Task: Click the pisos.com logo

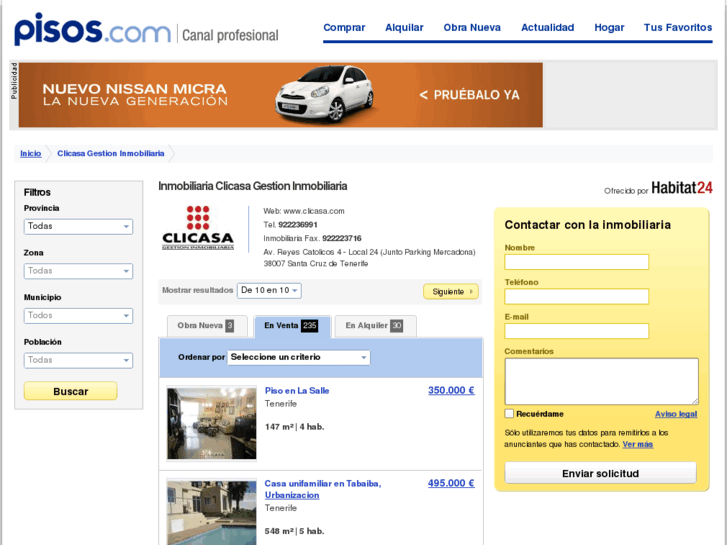Action: 92,30
